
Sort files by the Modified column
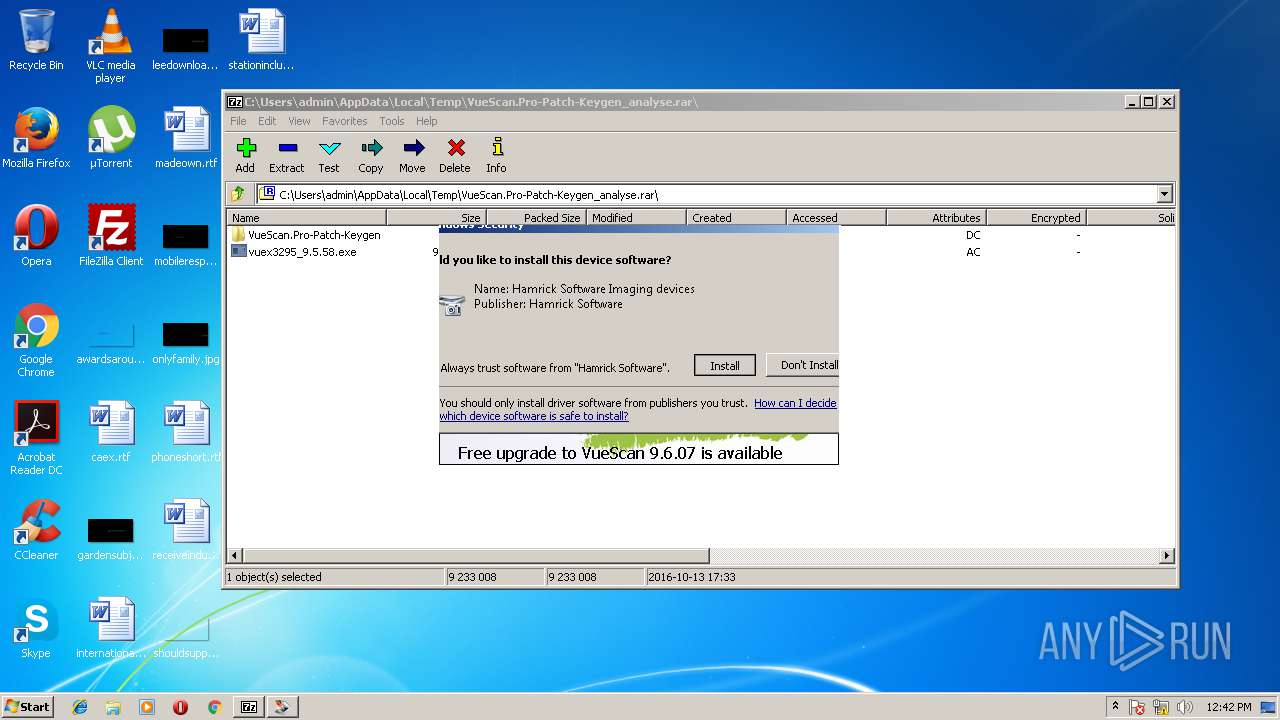(637, 217)
